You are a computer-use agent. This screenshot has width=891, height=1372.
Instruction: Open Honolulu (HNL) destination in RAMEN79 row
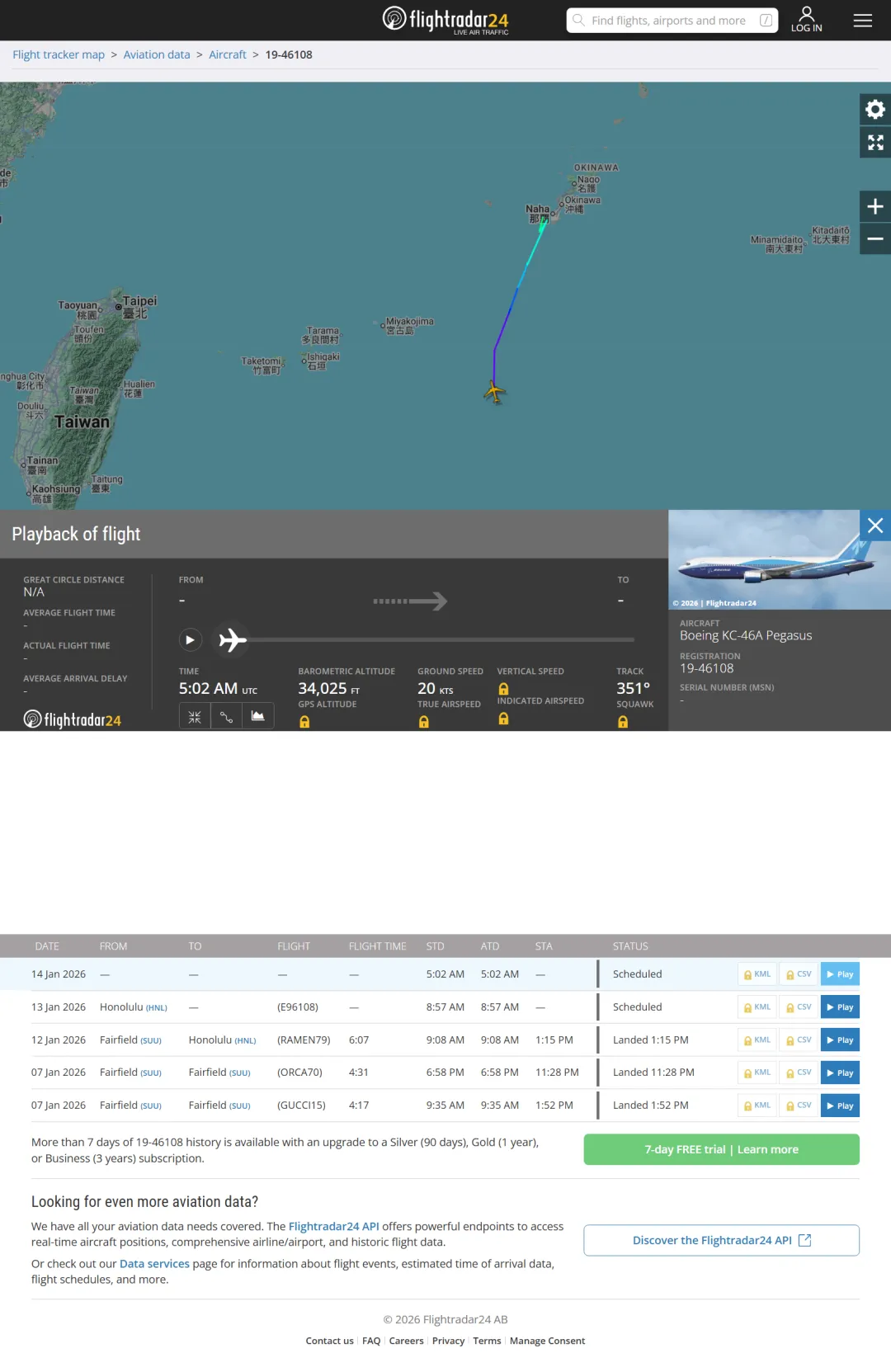222,1040
